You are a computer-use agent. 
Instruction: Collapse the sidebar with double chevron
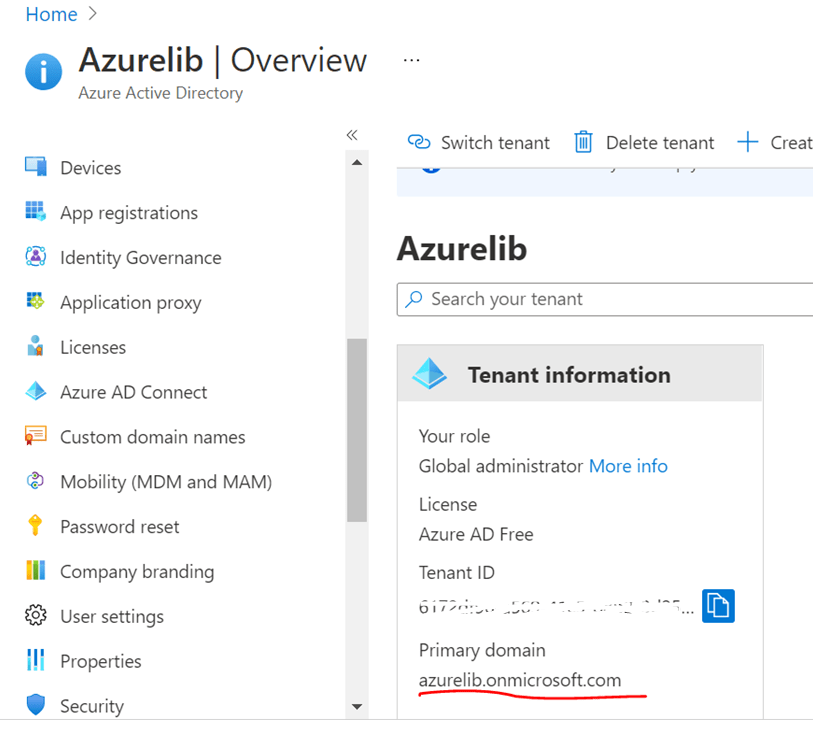[x=352, y=135]
